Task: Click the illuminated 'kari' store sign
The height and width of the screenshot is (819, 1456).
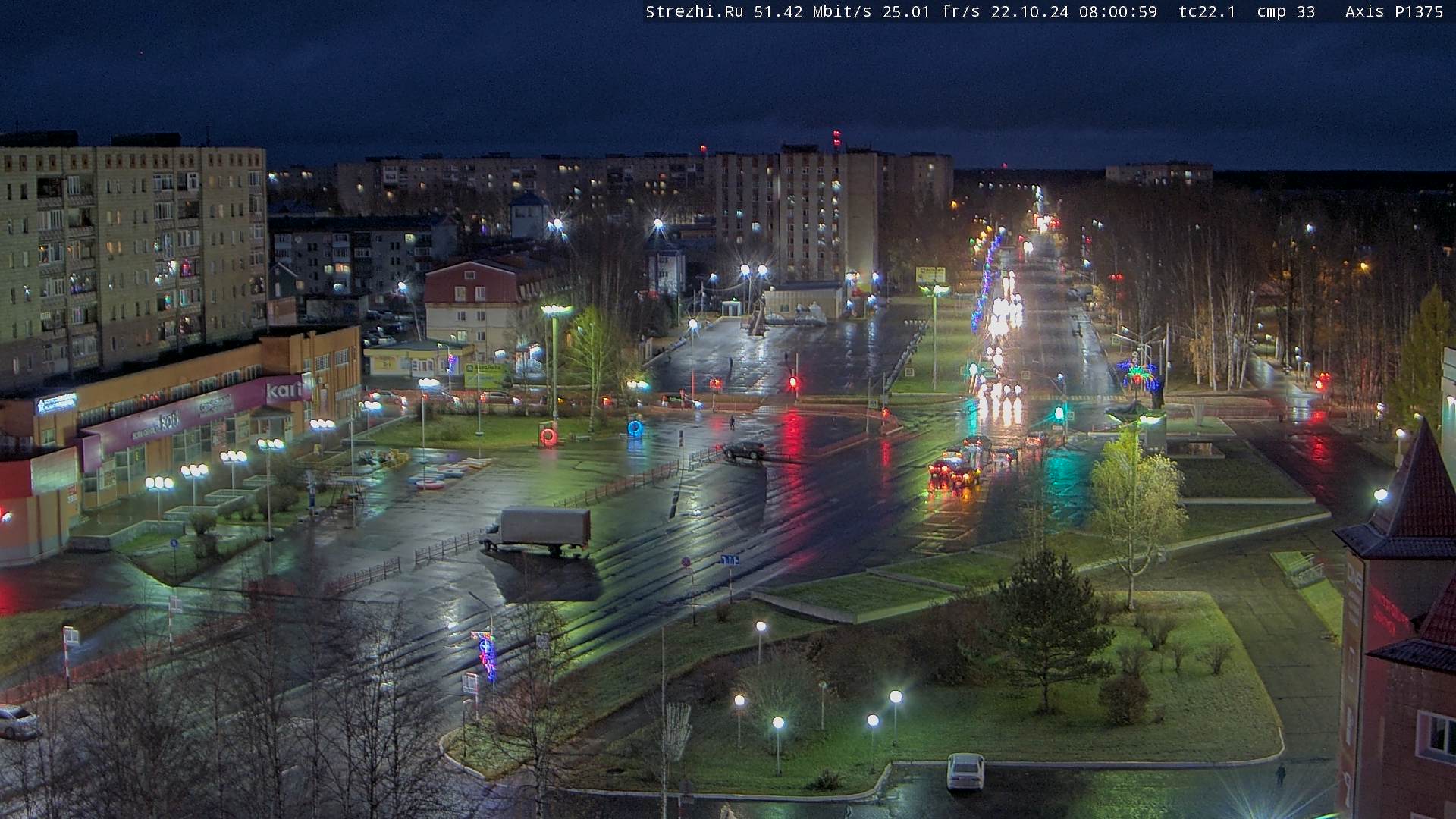Action: coord(285,390)
